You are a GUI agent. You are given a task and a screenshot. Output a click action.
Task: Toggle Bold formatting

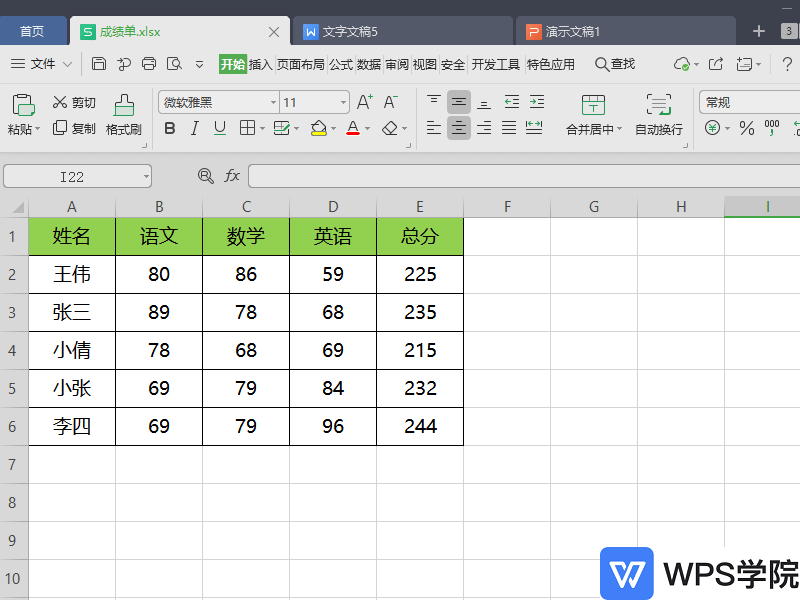point(170,128)
